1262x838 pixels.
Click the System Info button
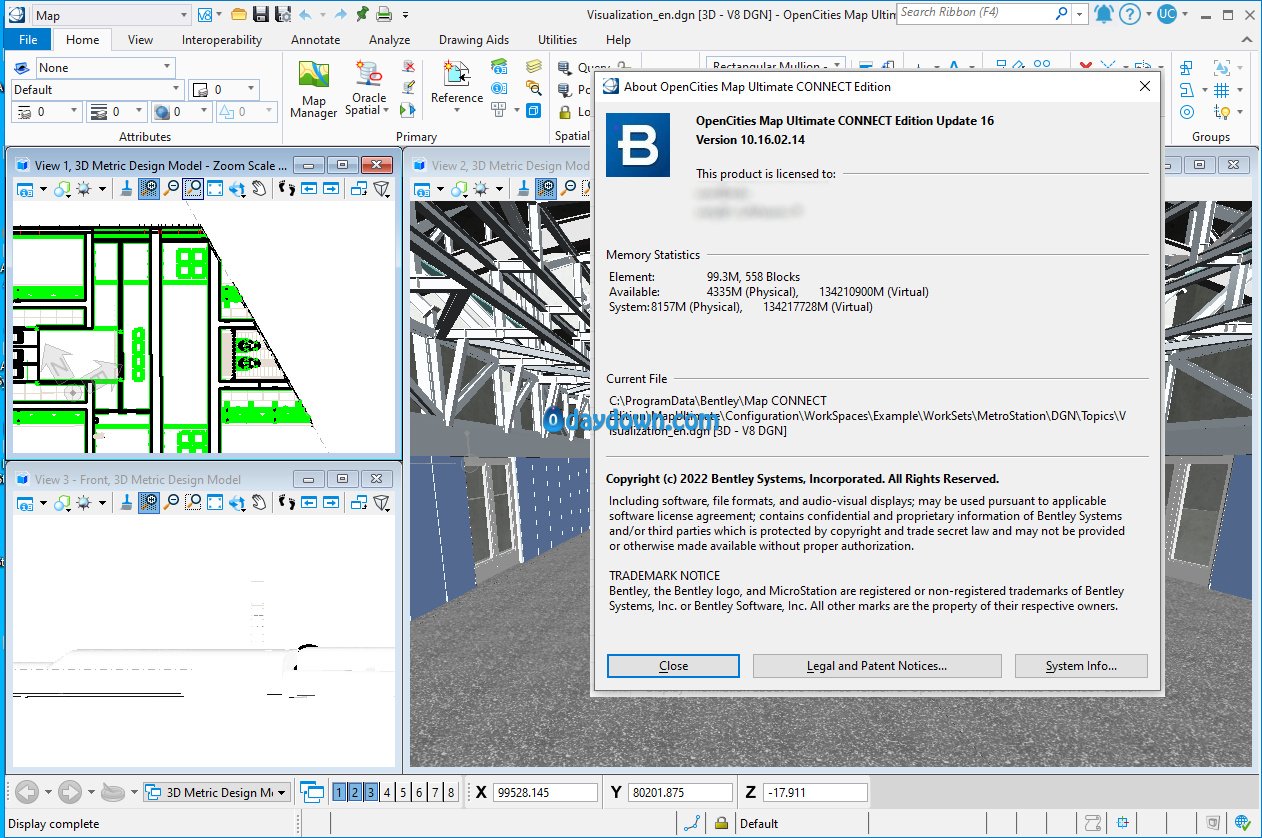pos(1081,666)
